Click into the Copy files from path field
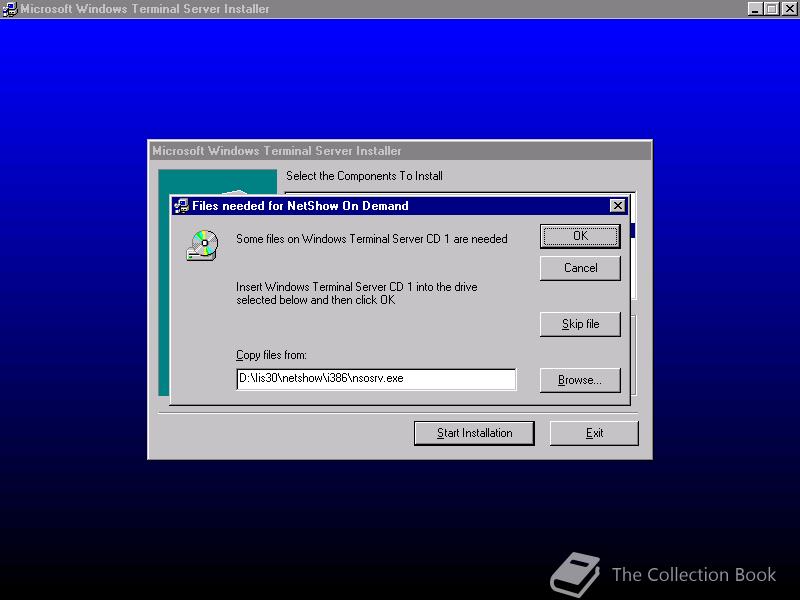The image size is (800, 600). coord(377,379)
